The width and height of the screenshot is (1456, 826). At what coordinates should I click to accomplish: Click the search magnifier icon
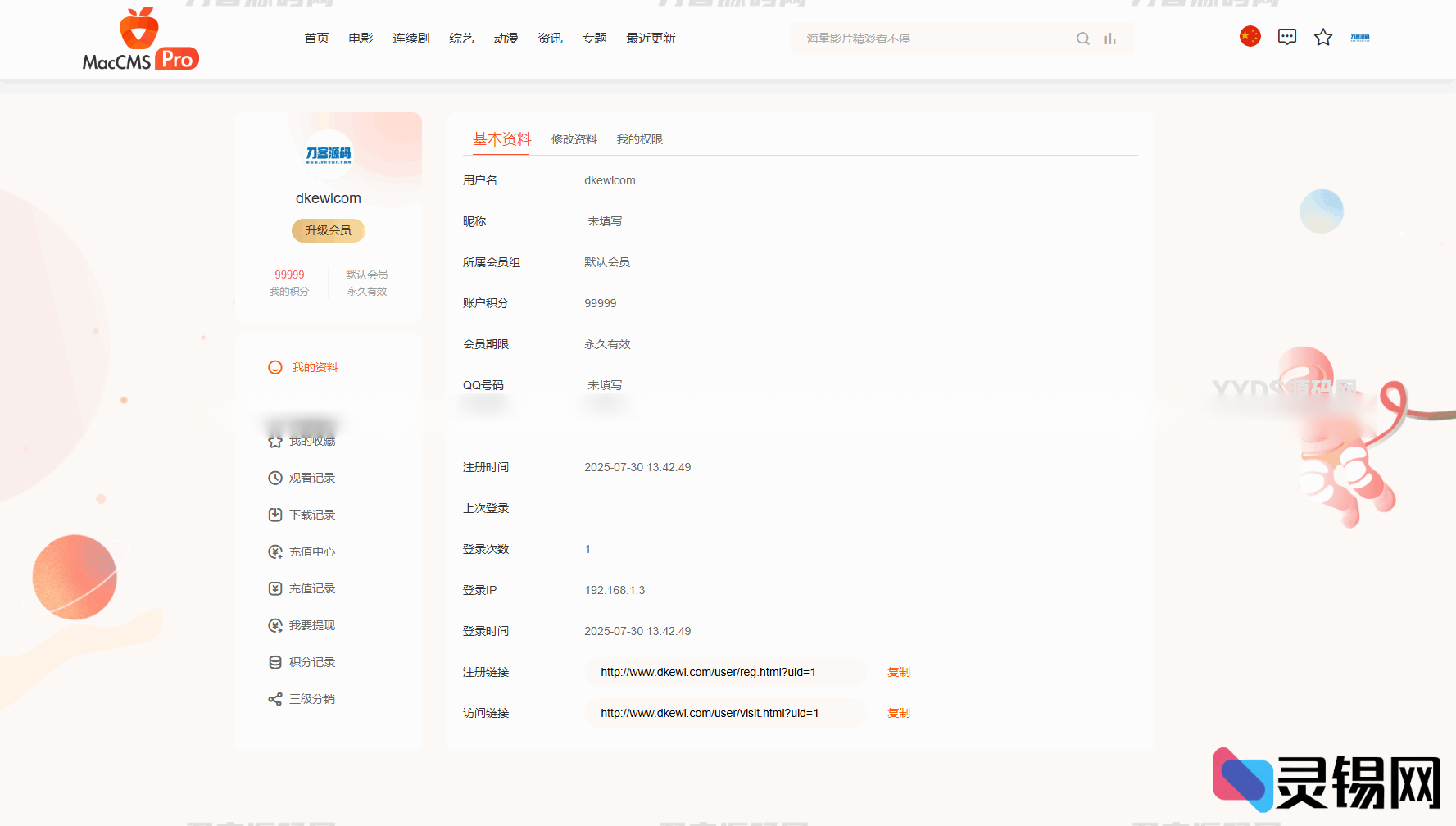1083,38
